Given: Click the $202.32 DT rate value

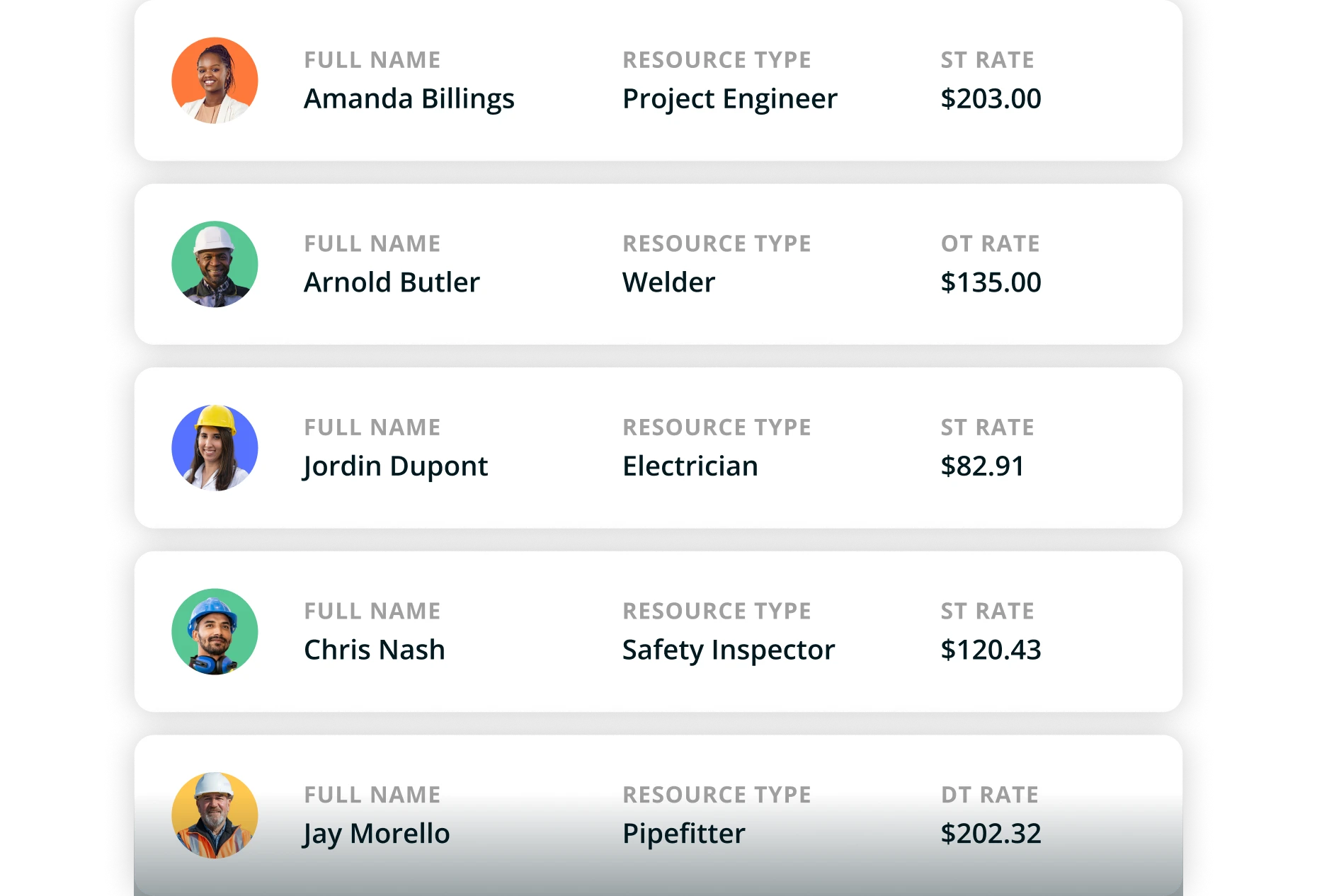Looking at the screenshot, I should point(991,834).
